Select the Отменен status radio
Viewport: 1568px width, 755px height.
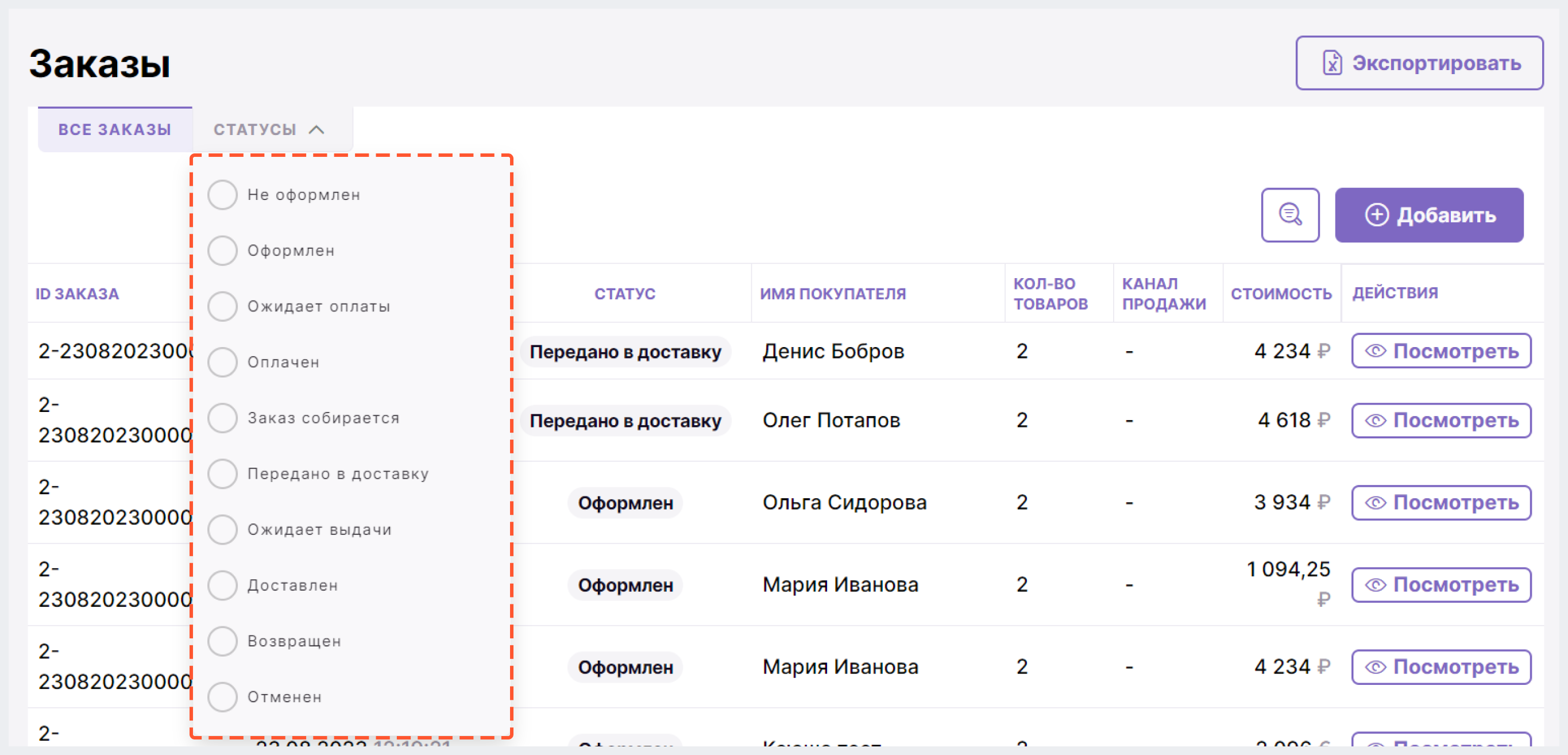[x=222, y=697]
